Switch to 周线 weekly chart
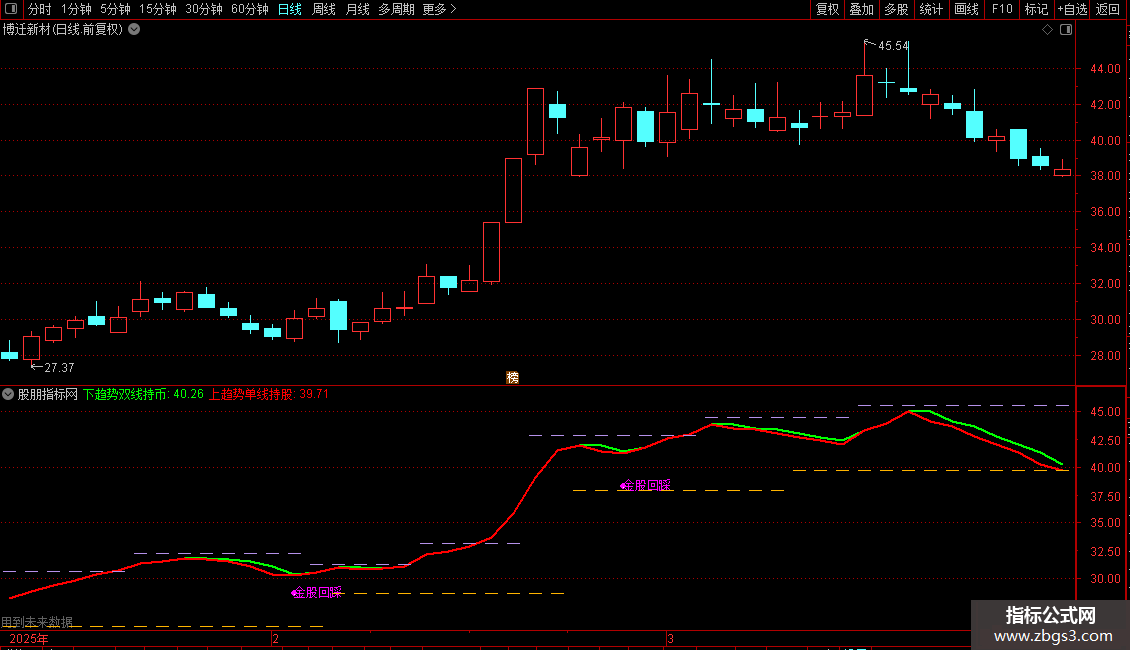This screenshot has width=1130, height=650. [x=324, y=9]
